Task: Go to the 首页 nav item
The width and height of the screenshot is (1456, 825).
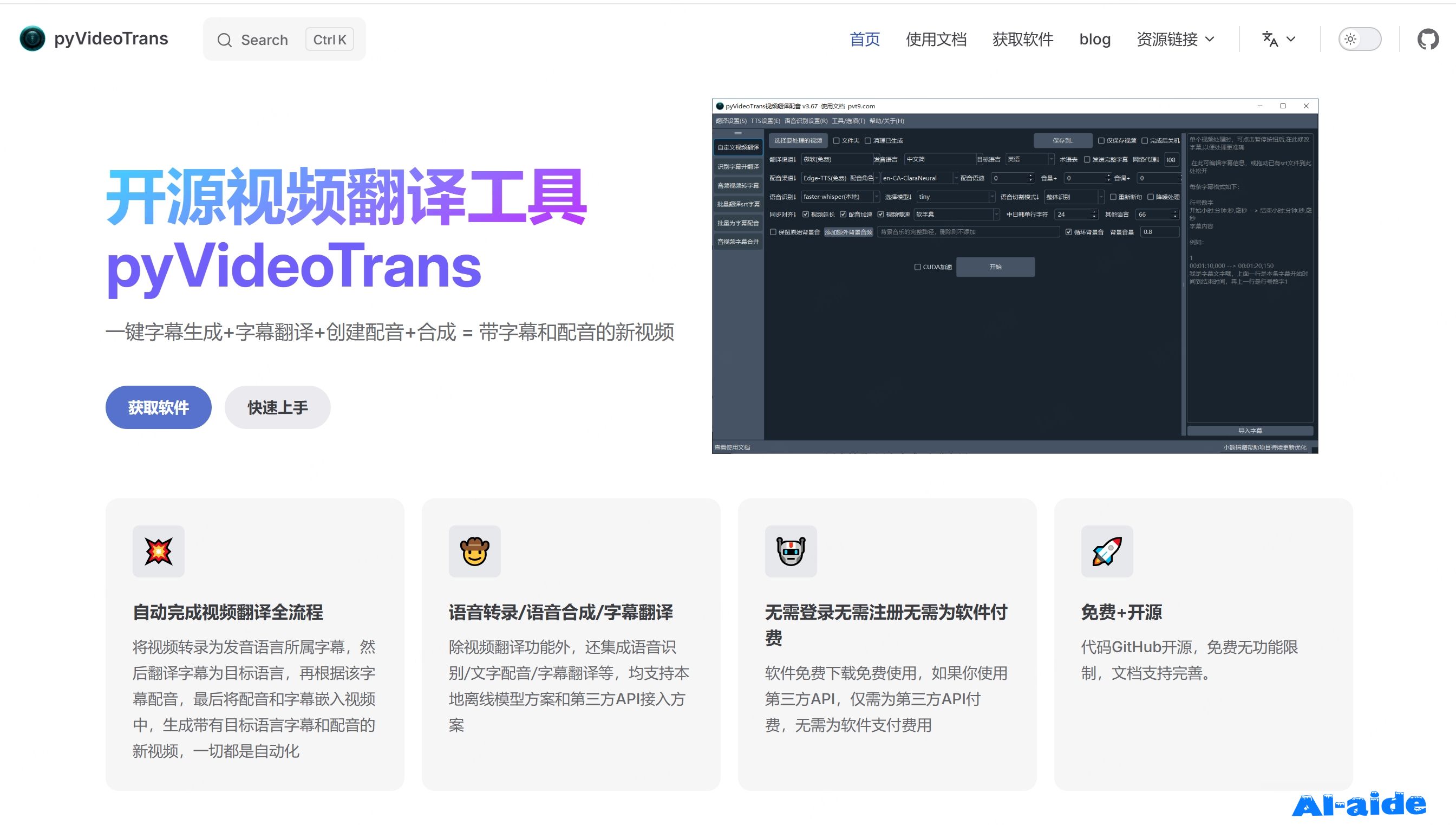Action: coord(865,39)
